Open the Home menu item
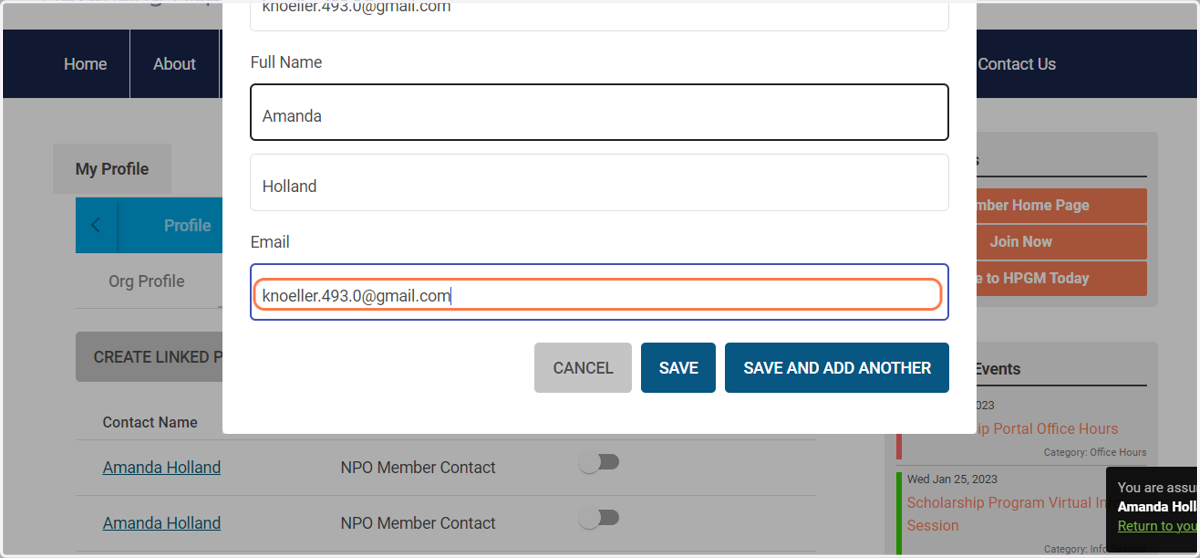This screenshot has height=558, width=1200. [85, 64]
